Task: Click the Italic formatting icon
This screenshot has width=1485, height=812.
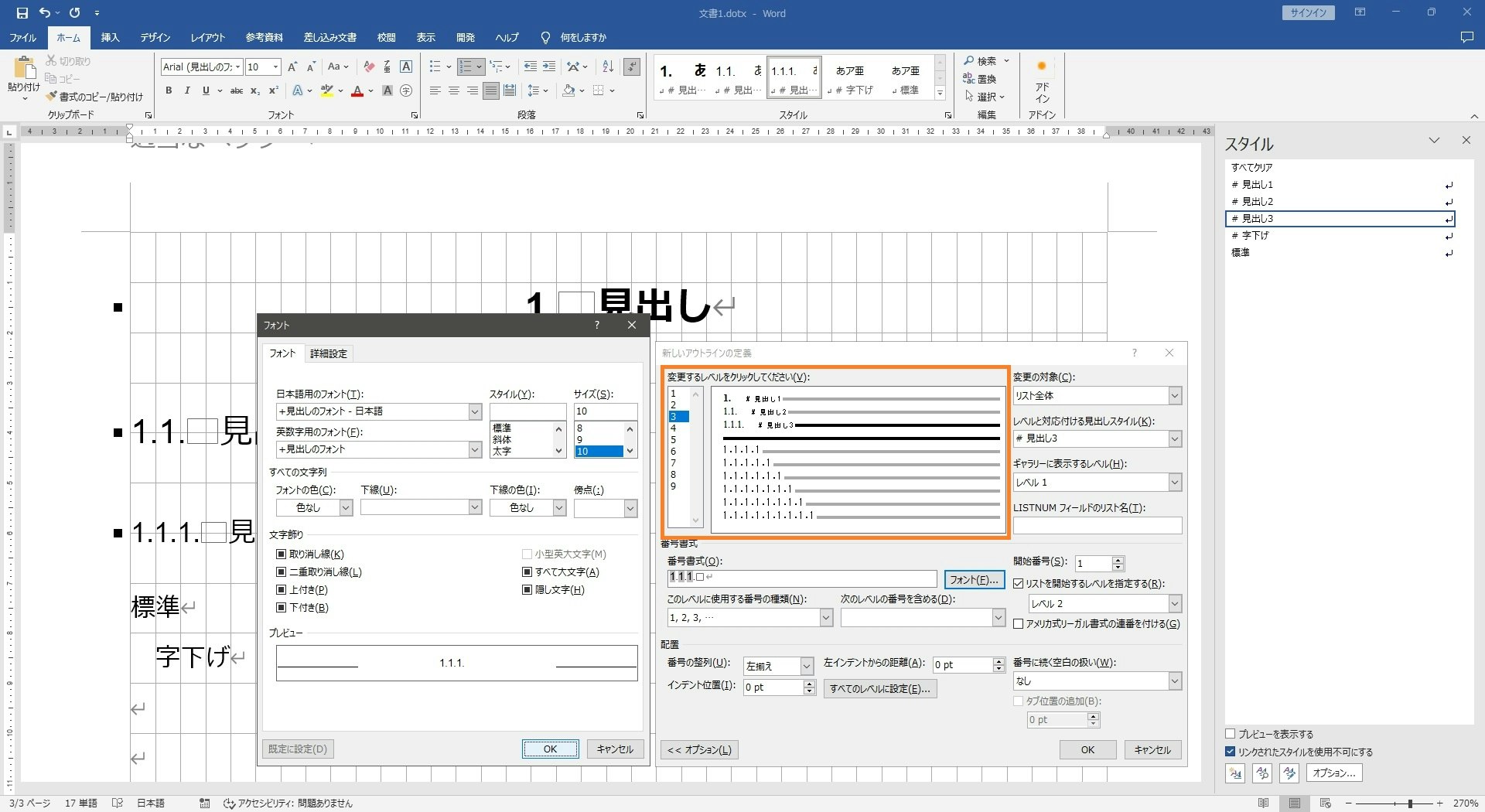Action: 187,90
